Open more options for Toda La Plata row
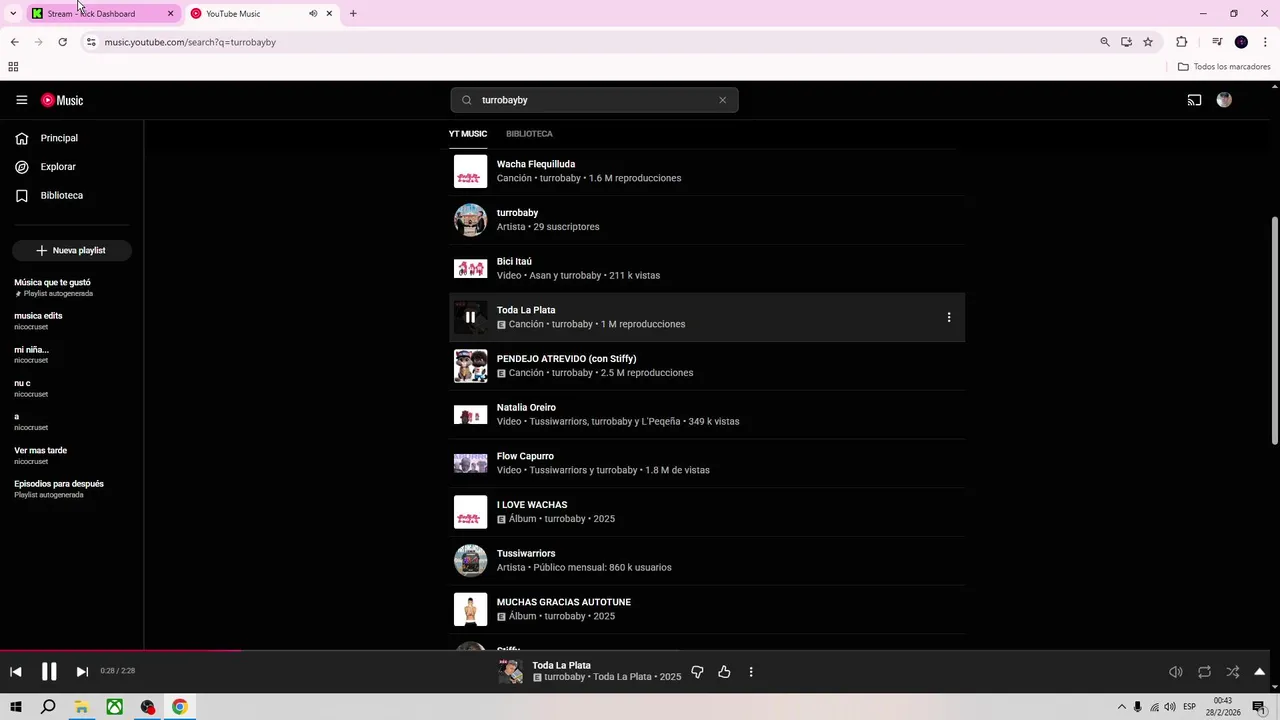The image size is (1280, 720). [948, 317]
